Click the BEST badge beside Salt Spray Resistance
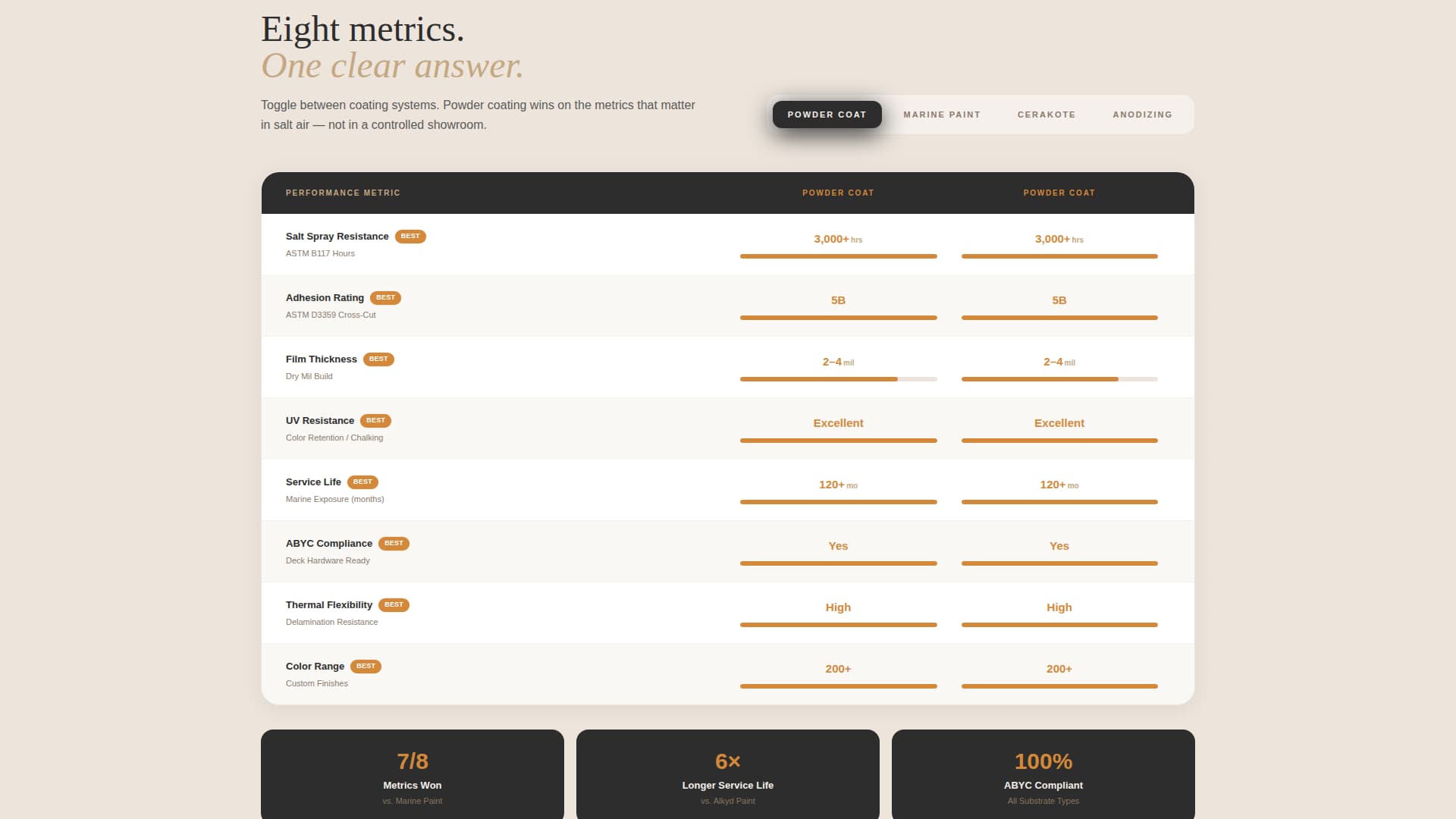This screenshot has width=1456, height=819. click(x=409, y=236)
